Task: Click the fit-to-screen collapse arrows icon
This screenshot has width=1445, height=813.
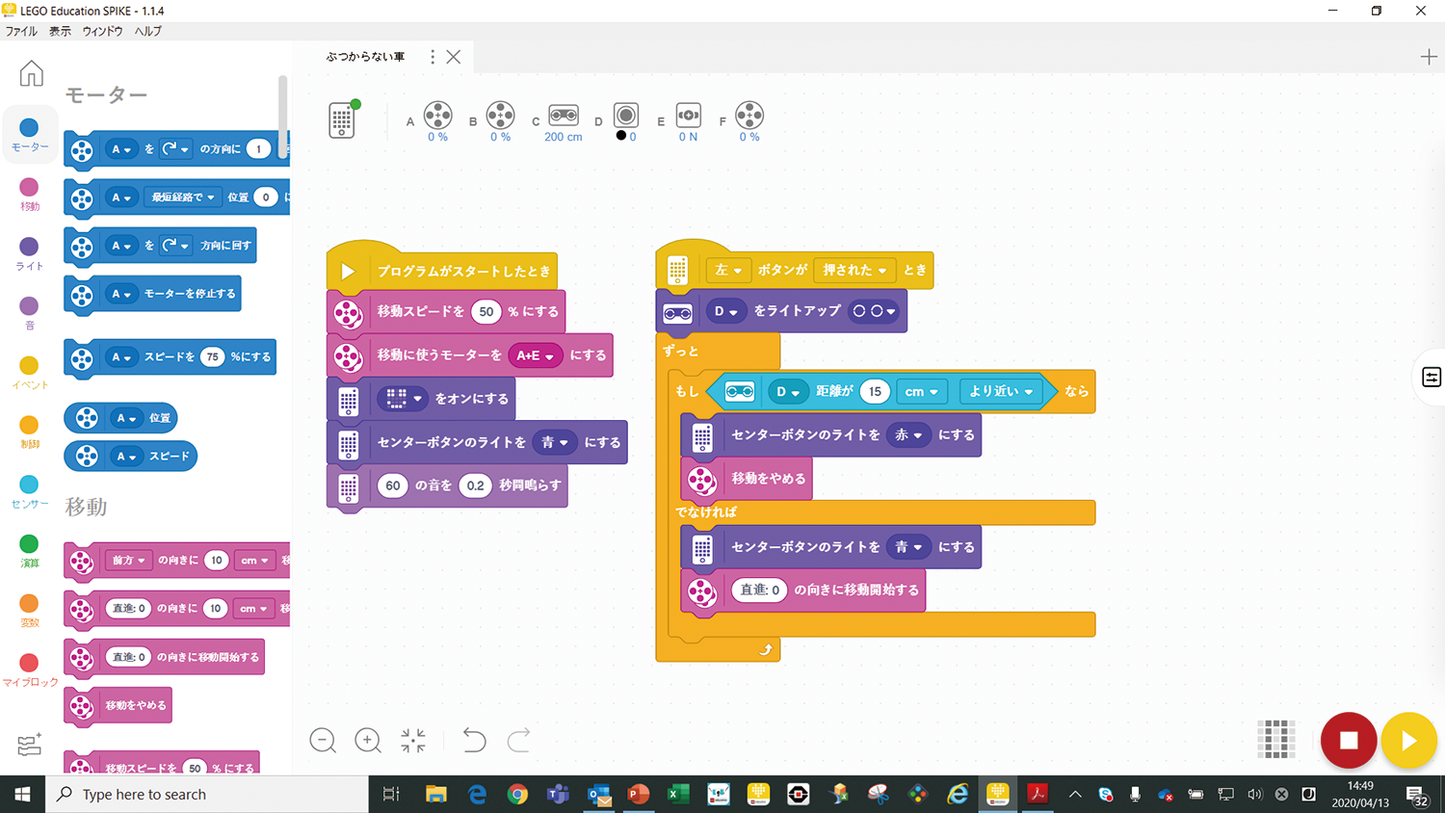Action: 413,740
